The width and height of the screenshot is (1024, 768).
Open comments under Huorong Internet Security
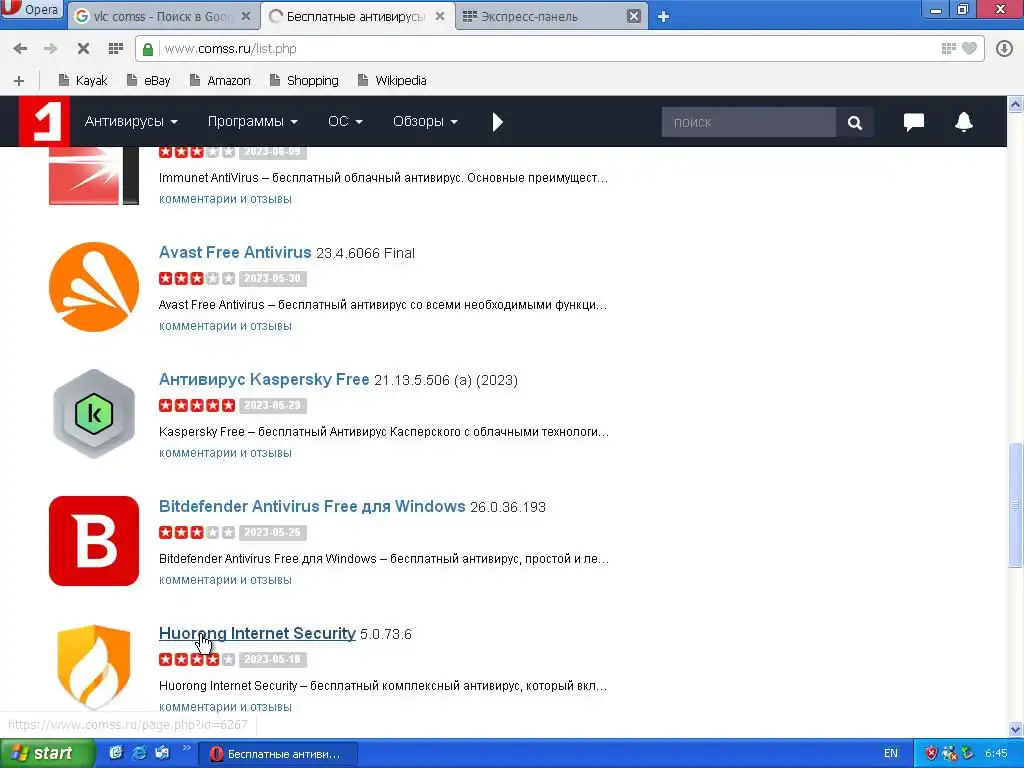pyautogui.click(x=225, y=707)
